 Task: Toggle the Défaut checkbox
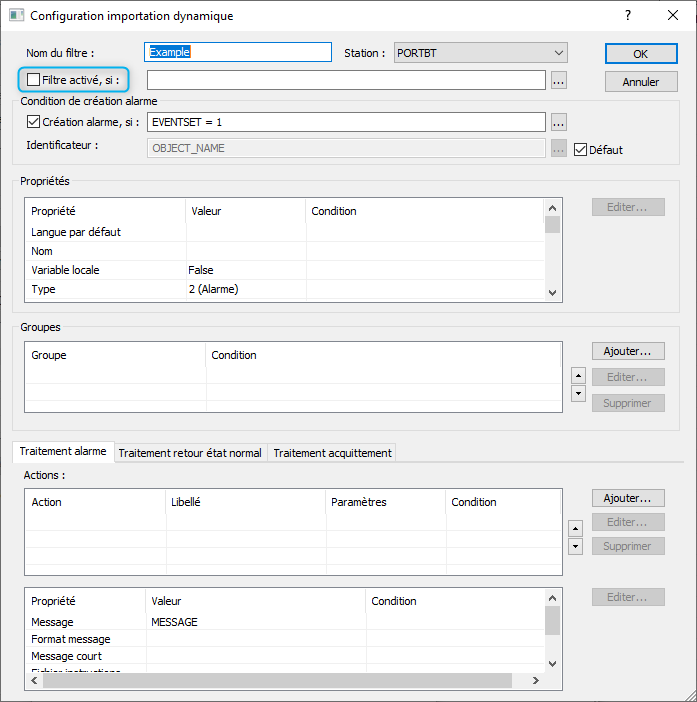pyautogui.click(x=580, y=150)
